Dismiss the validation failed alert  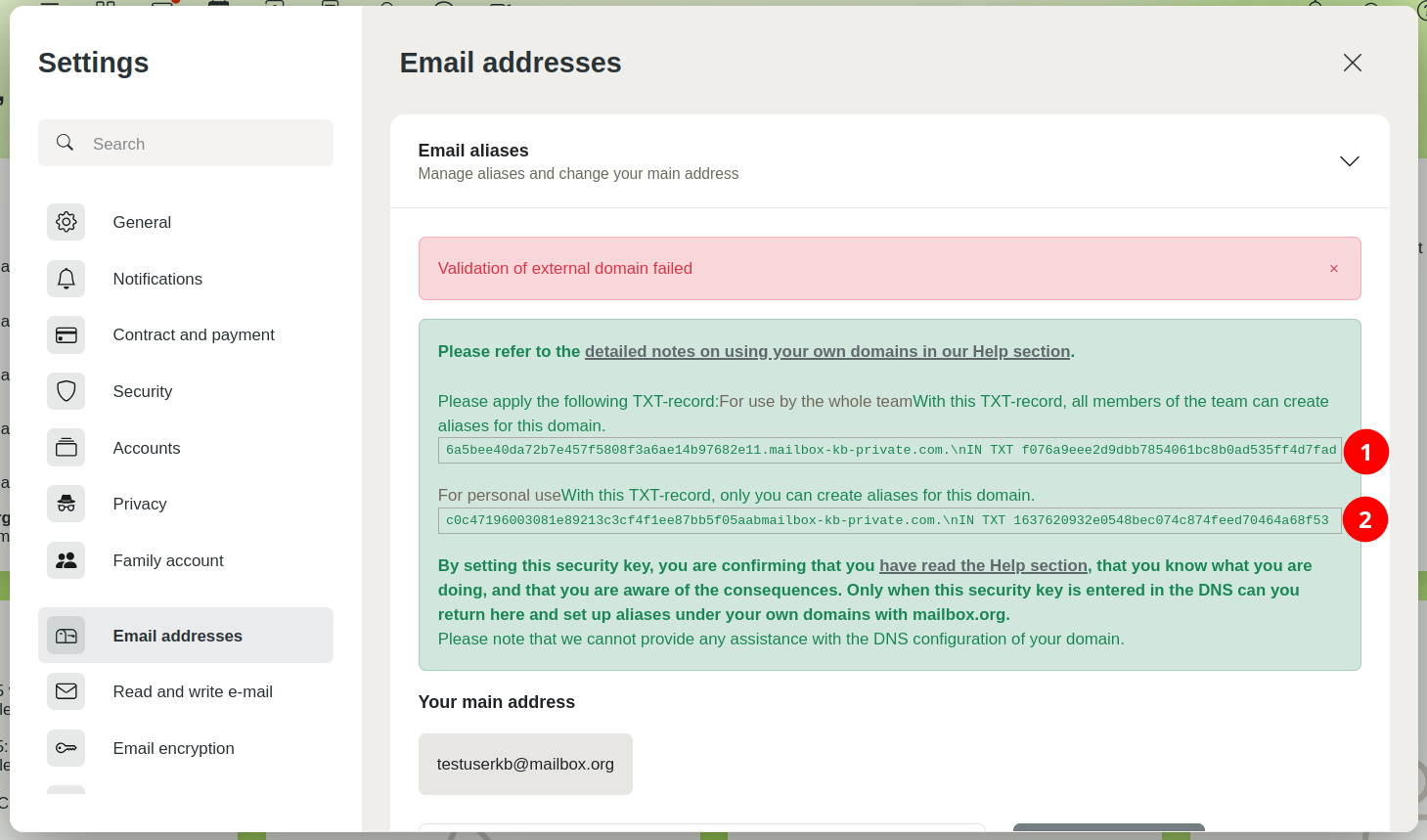(1333, 269)
